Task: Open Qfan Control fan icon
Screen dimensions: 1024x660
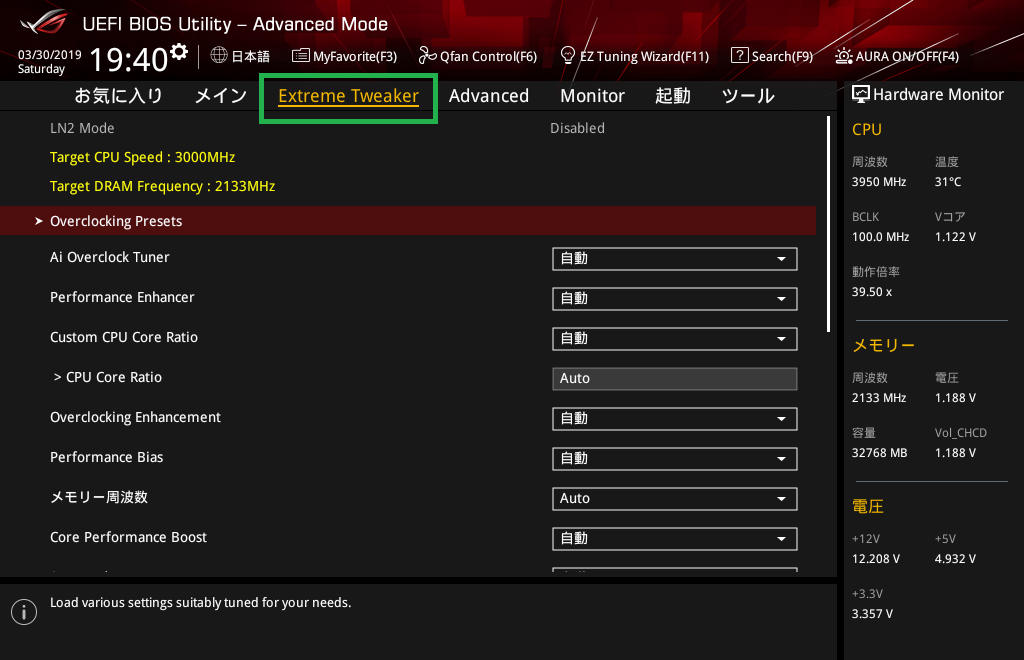Action: point(428,55)
